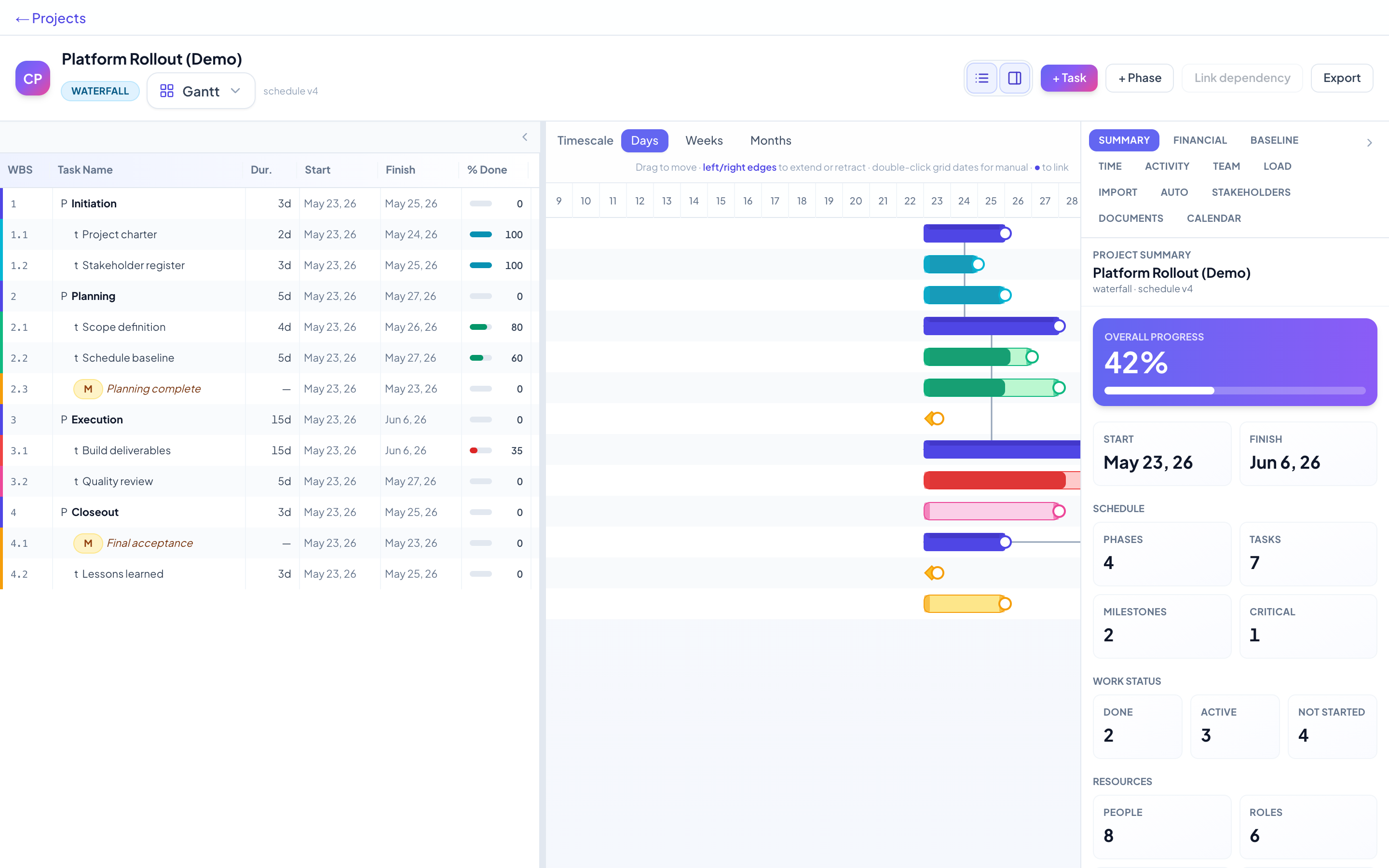Set timescale to Months
Screen dimensions: 1389x868
[770, 141]
